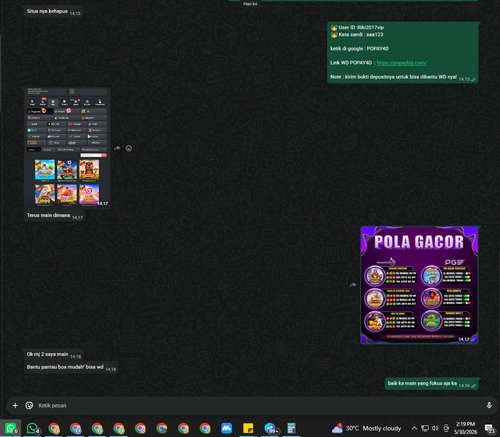
Task: Open Sticky Notes in the taskbar
Action: tap(248, 428)
